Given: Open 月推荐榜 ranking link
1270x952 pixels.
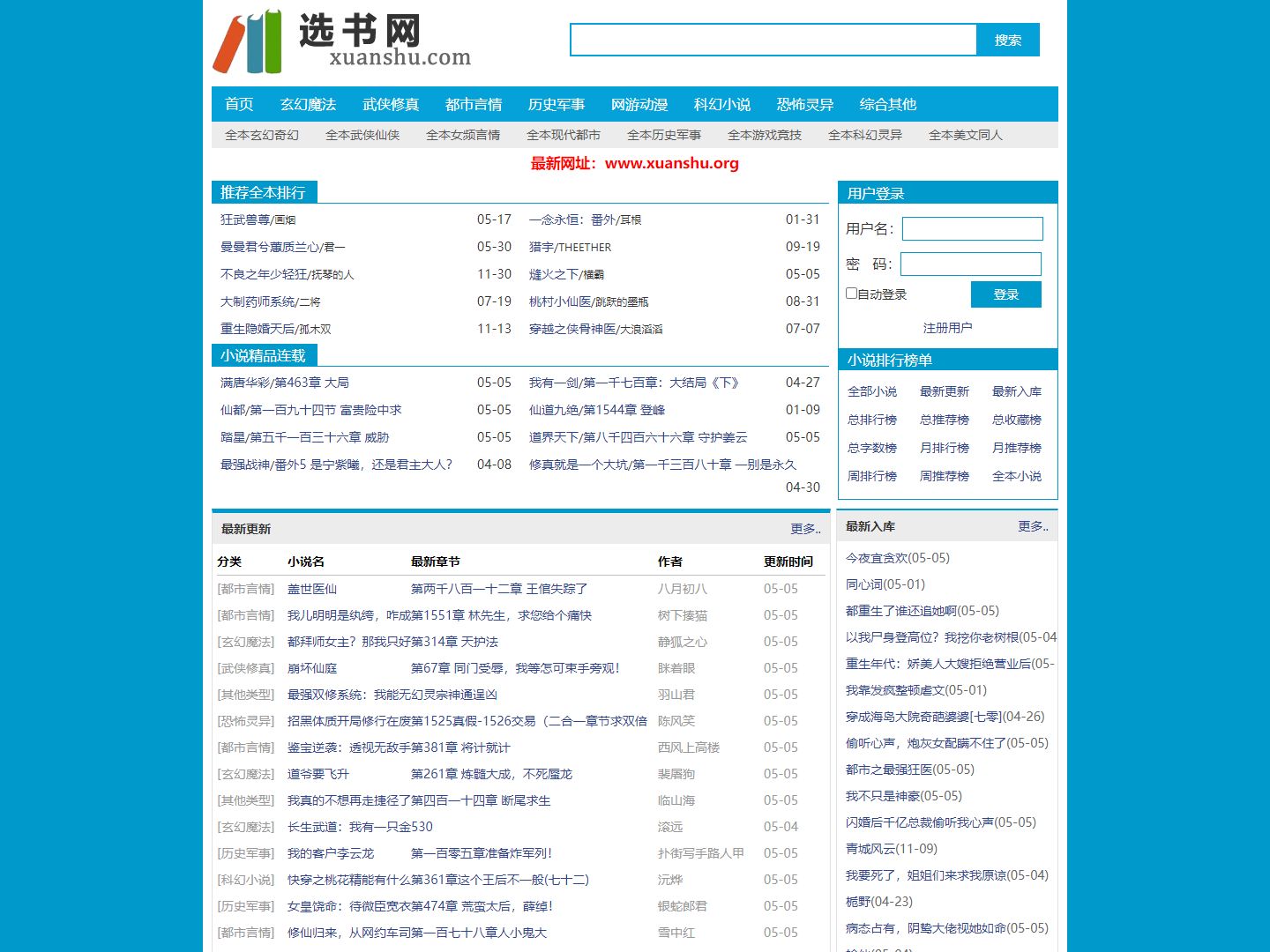Looking at the screenshot, I should 1016,448.
